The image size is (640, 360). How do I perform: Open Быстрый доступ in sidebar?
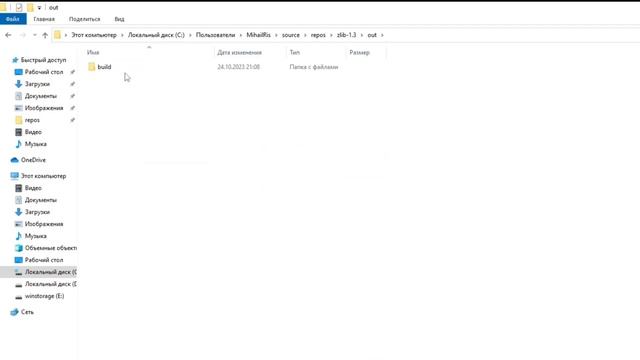pyautogui.click(x=43, y=60)
